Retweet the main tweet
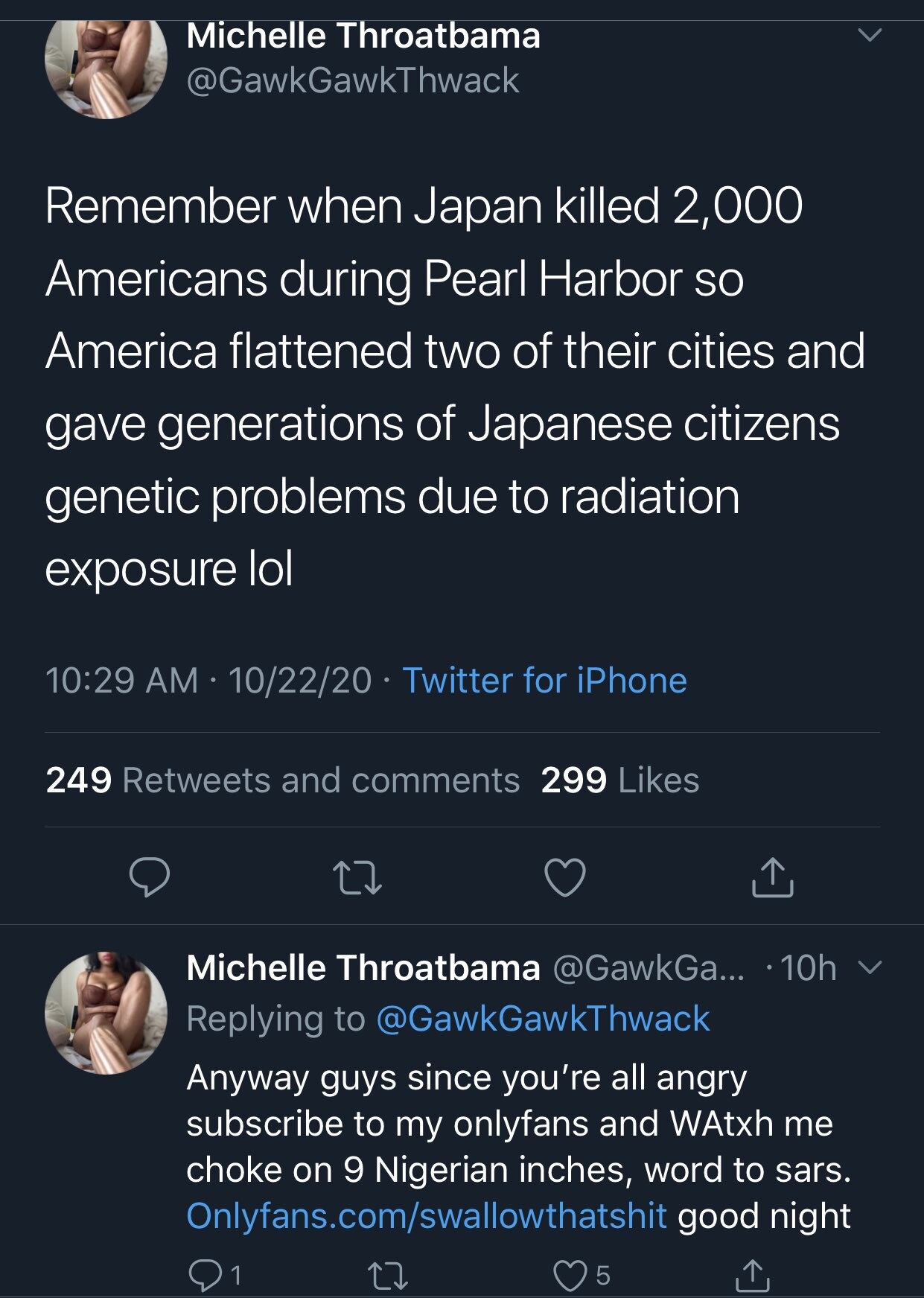Viewport: 924px width, 1298px height. [x=357, y=877]
